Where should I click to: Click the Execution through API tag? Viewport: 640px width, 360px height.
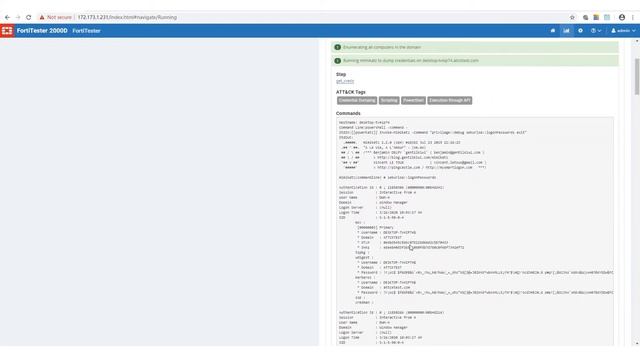tap(449, 100)
